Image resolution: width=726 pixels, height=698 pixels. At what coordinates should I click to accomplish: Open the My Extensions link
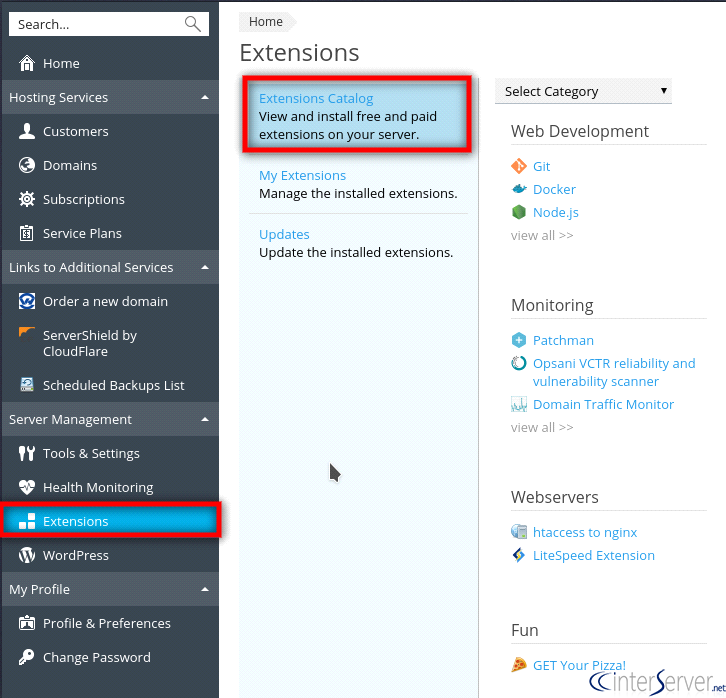[302, 175]
